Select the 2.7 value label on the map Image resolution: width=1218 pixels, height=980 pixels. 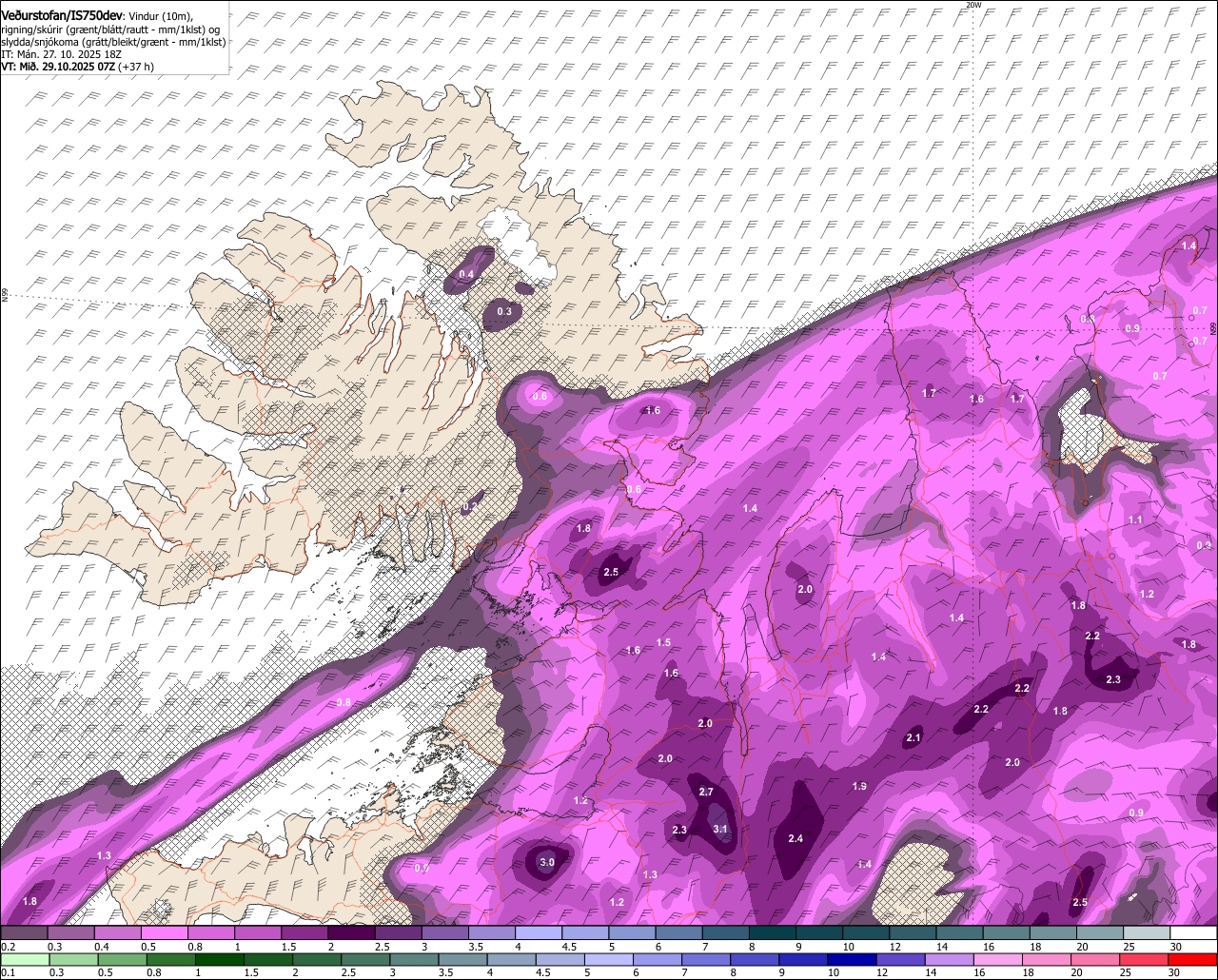706,792
